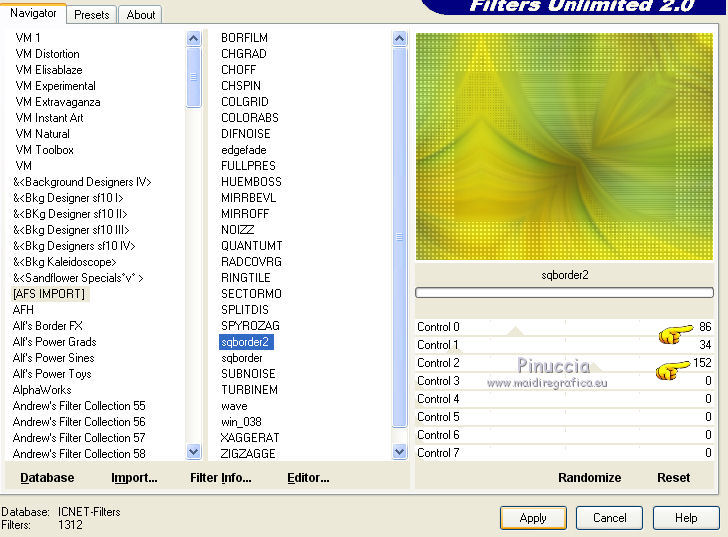Viewport: 728px width, 537px height.
Task: Select the MIRROFF filter
Action: coord(245,214)
